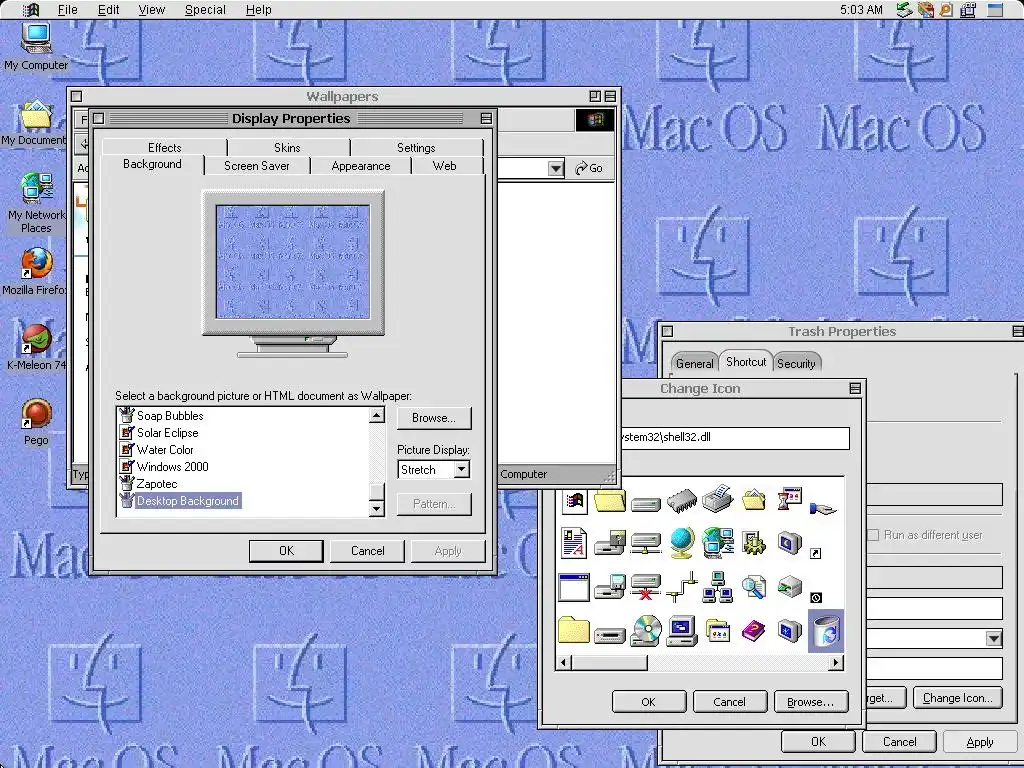
Task: Open the File menu in menu bar
Action: [x=67, y=10]
